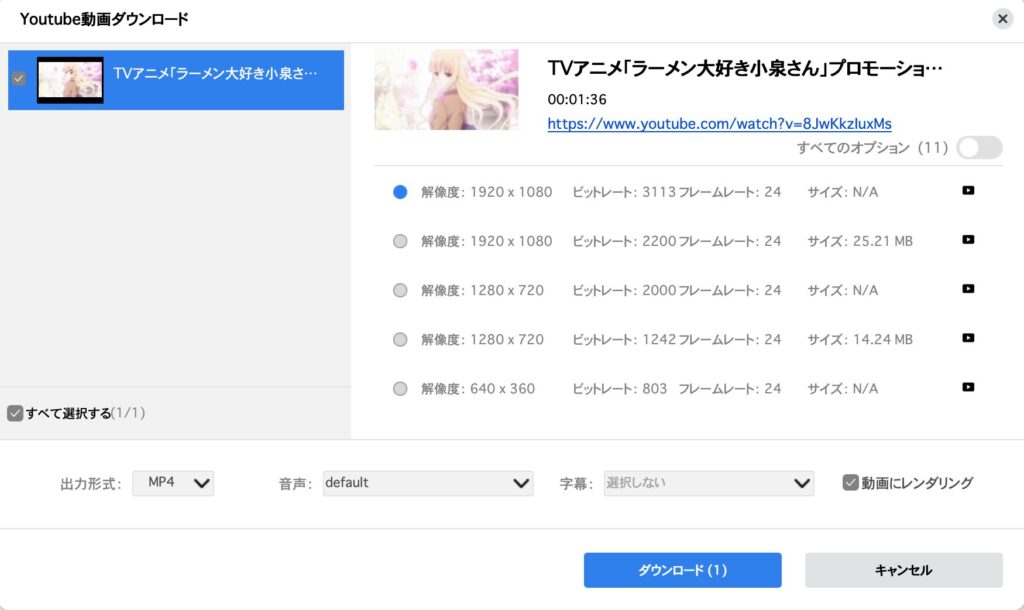
Task: Click サイズ: 14.24 MB text
Action: [860, 340]
